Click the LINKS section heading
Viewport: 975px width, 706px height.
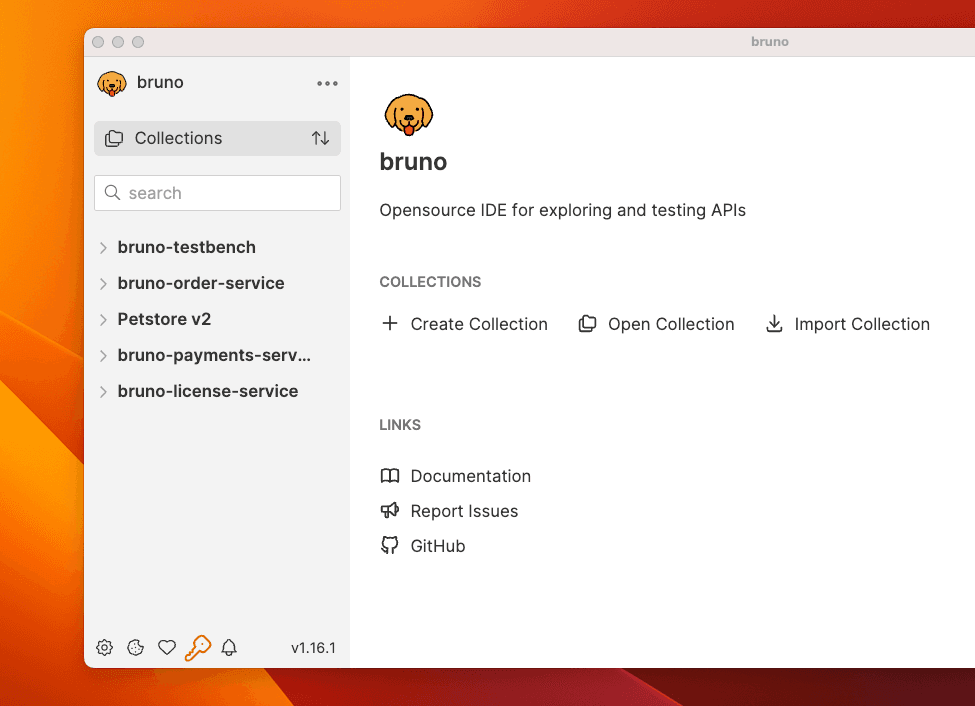(x=400, y=425)
